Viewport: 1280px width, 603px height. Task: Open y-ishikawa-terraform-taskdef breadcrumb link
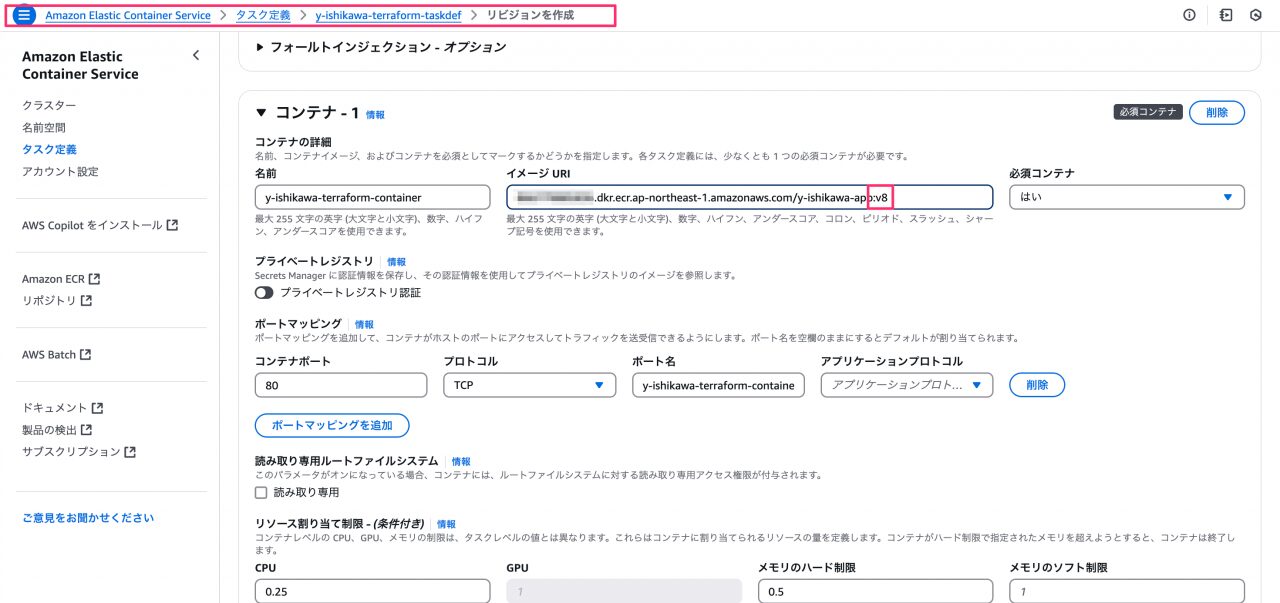388,16
